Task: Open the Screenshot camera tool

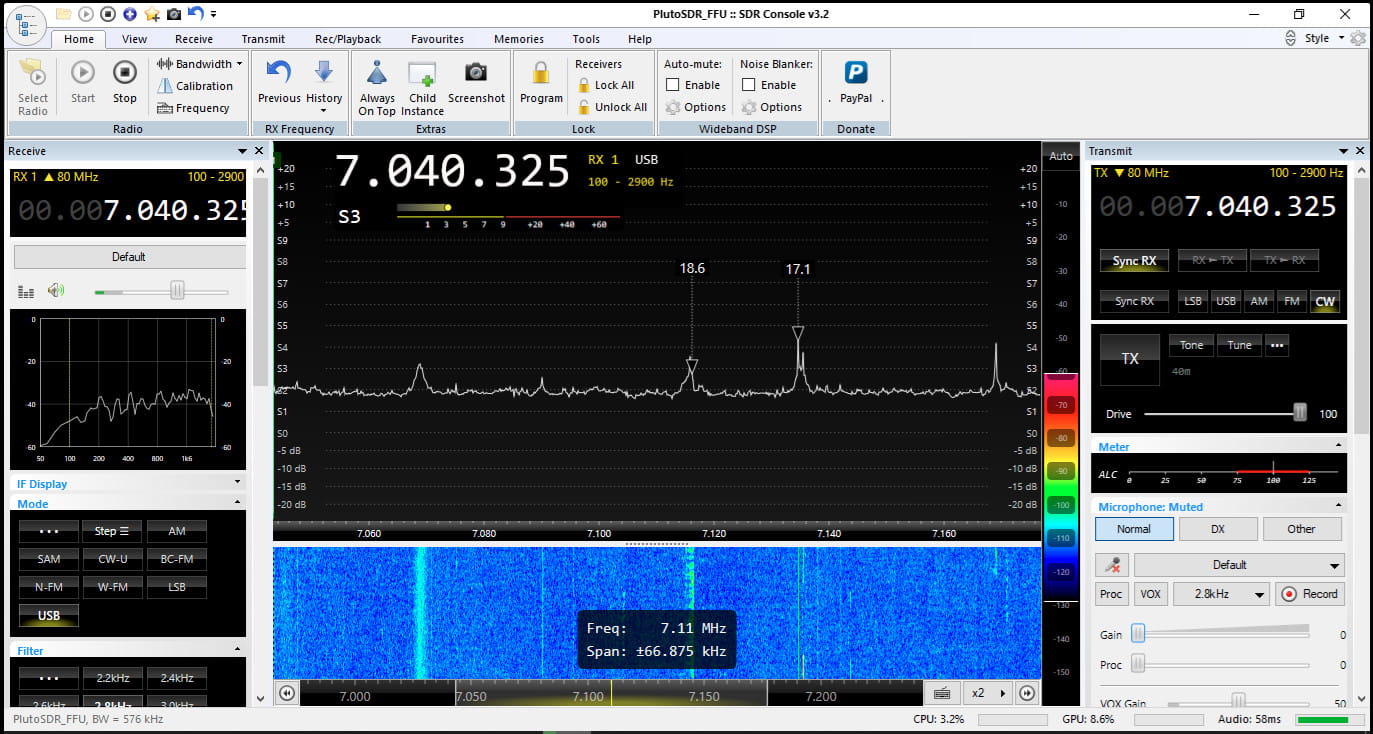Action: point(476,72)
